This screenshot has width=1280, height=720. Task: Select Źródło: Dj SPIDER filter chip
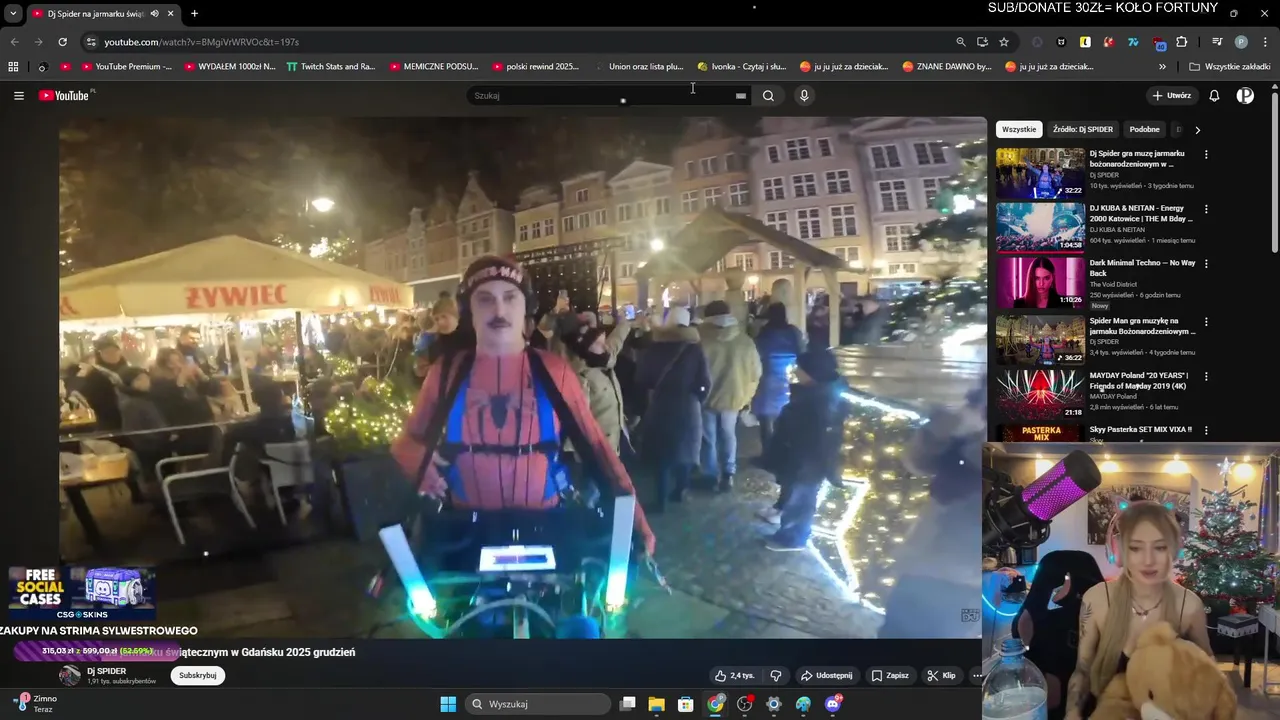tap(1082, 130)
